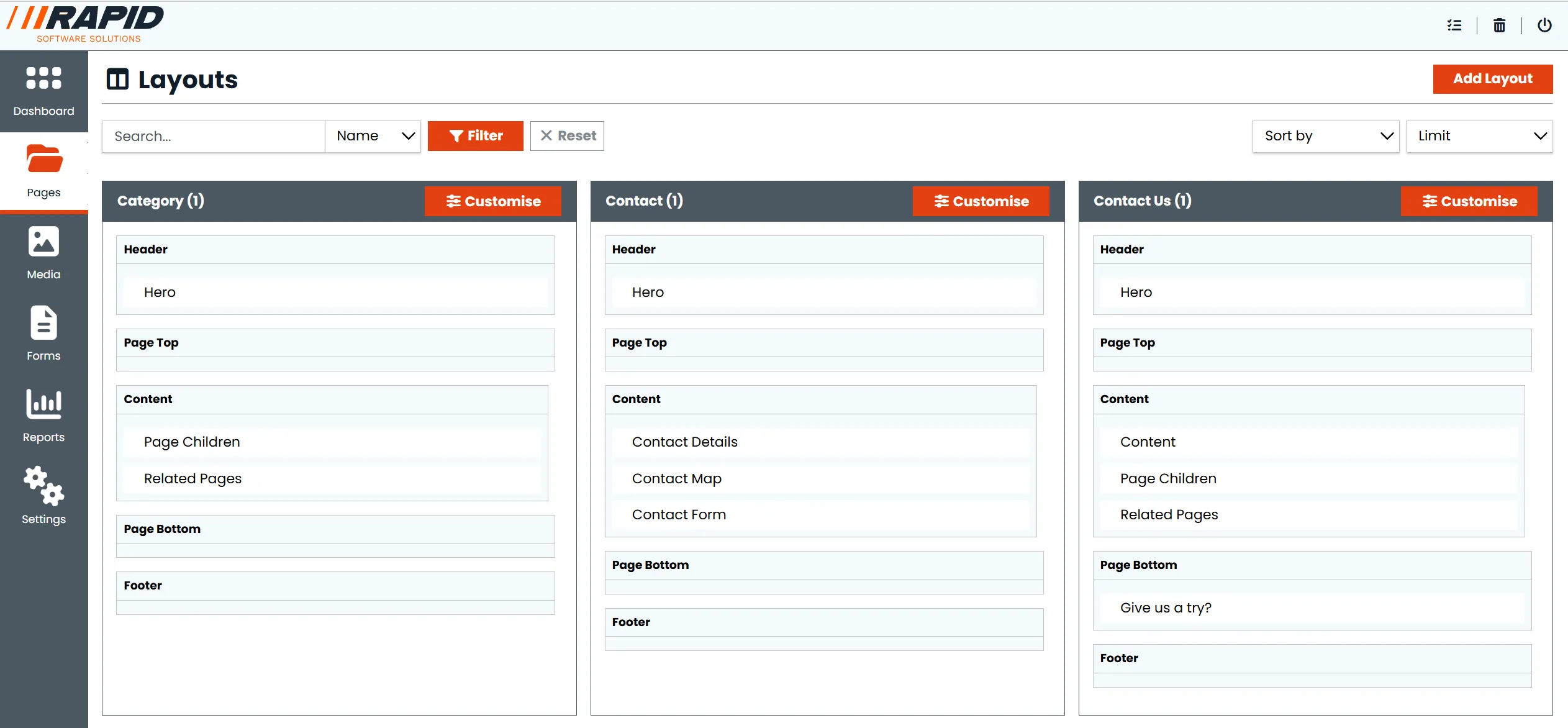Open the trash icon in the header
The width and height of the screenshot is (1568, 728).
tap(1499, 25)
